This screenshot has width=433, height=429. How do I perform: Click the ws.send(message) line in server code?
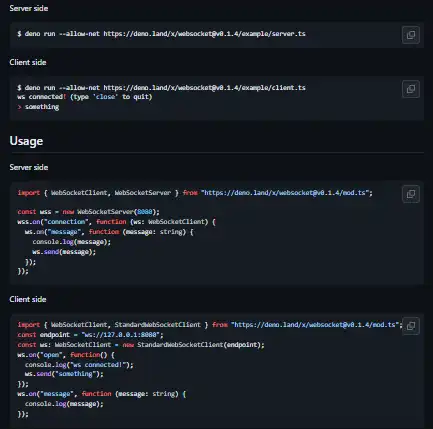(64, 252)
